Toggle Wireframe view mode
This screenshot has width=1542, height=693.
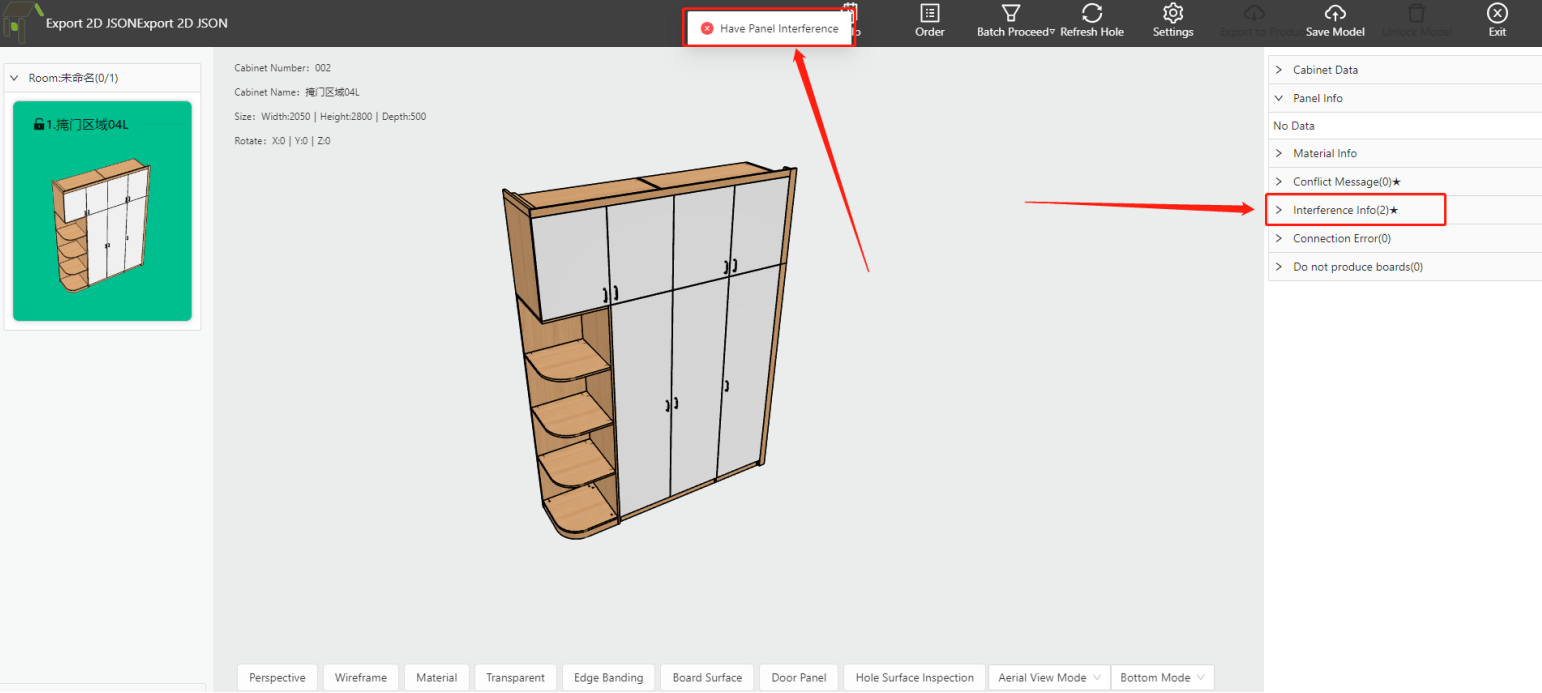tap(360, 678)
